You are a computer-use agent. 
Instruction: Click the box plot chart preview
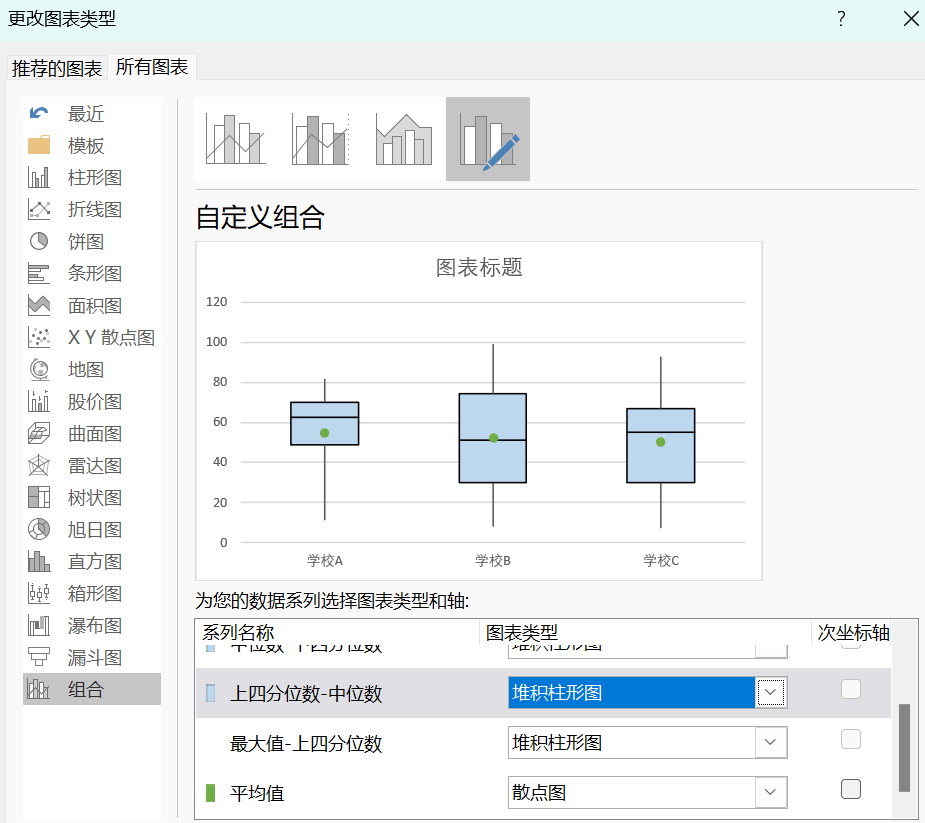478,411
